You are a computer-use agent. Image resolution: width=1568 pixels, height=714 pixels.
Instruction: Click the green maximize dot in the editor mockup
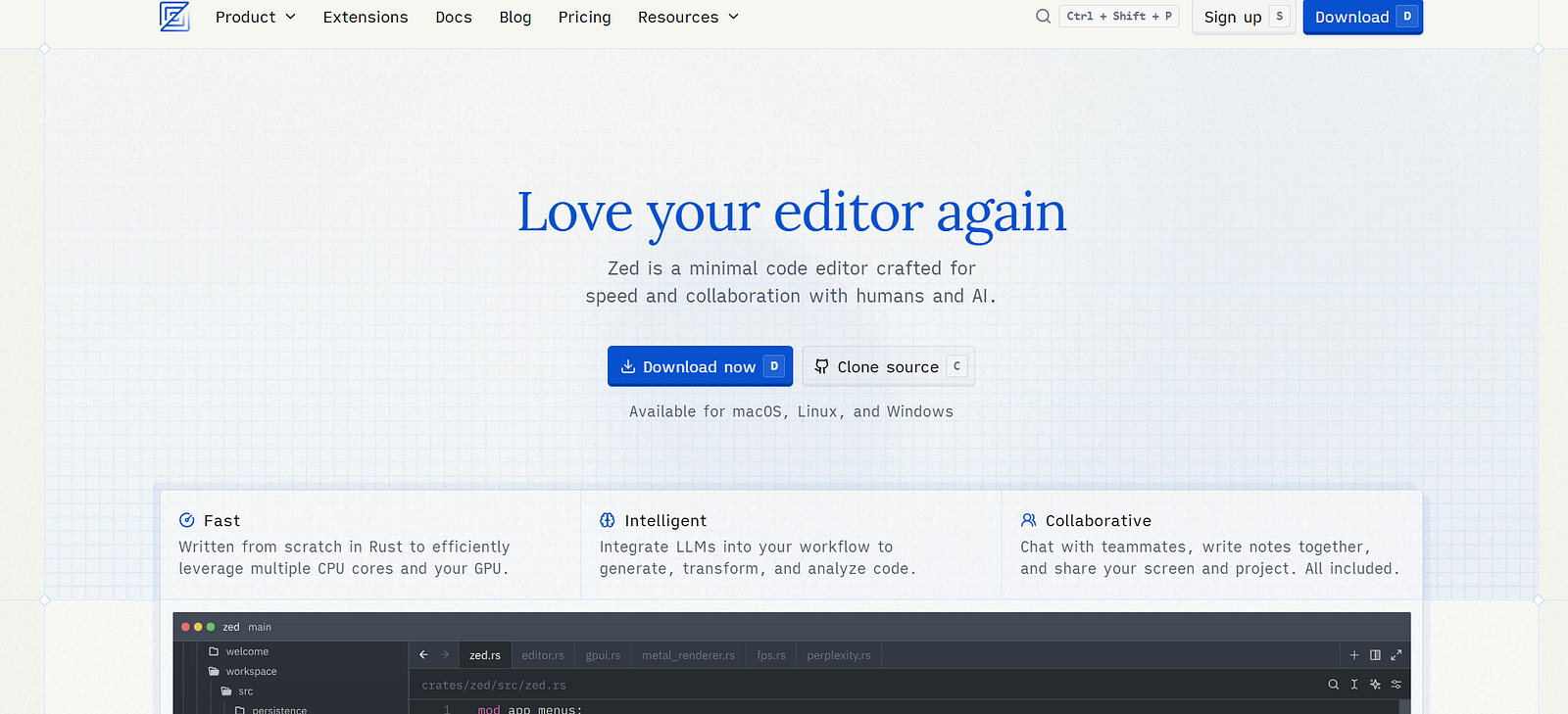point(211,627)
